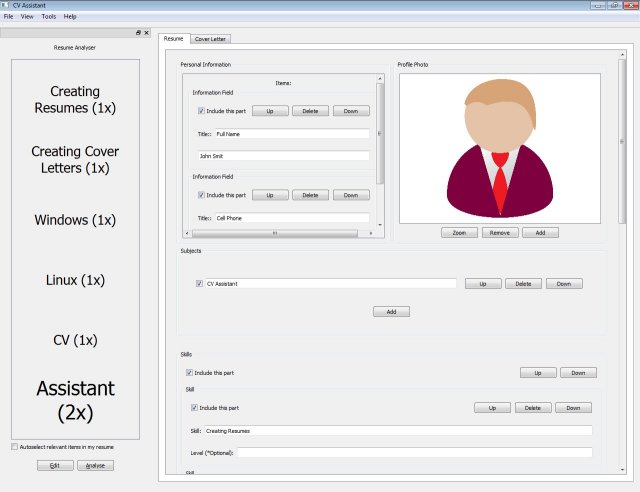Click the main resume vertical scrollbar handle
The width and height of the screenshot is (640, 492).
tap(622, 141)
